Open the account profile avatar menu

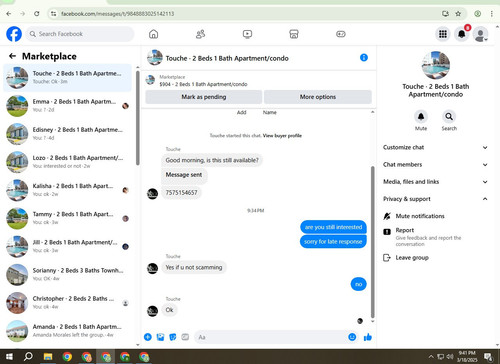[x=481, y=34]
